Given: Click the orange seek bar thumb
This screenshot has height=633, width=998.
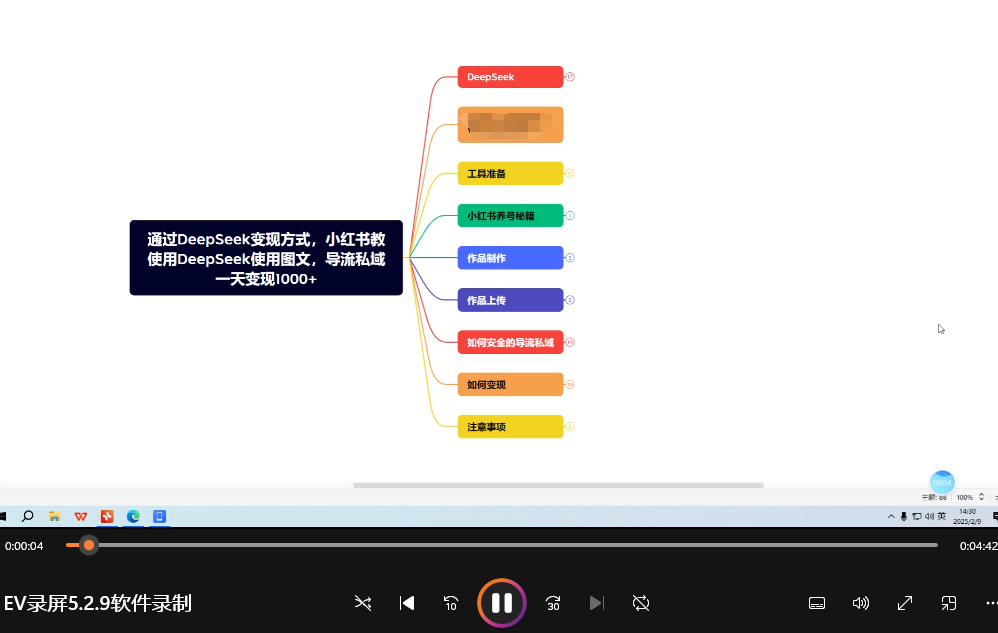Looking at the screenshot, I should pos(89,545).
